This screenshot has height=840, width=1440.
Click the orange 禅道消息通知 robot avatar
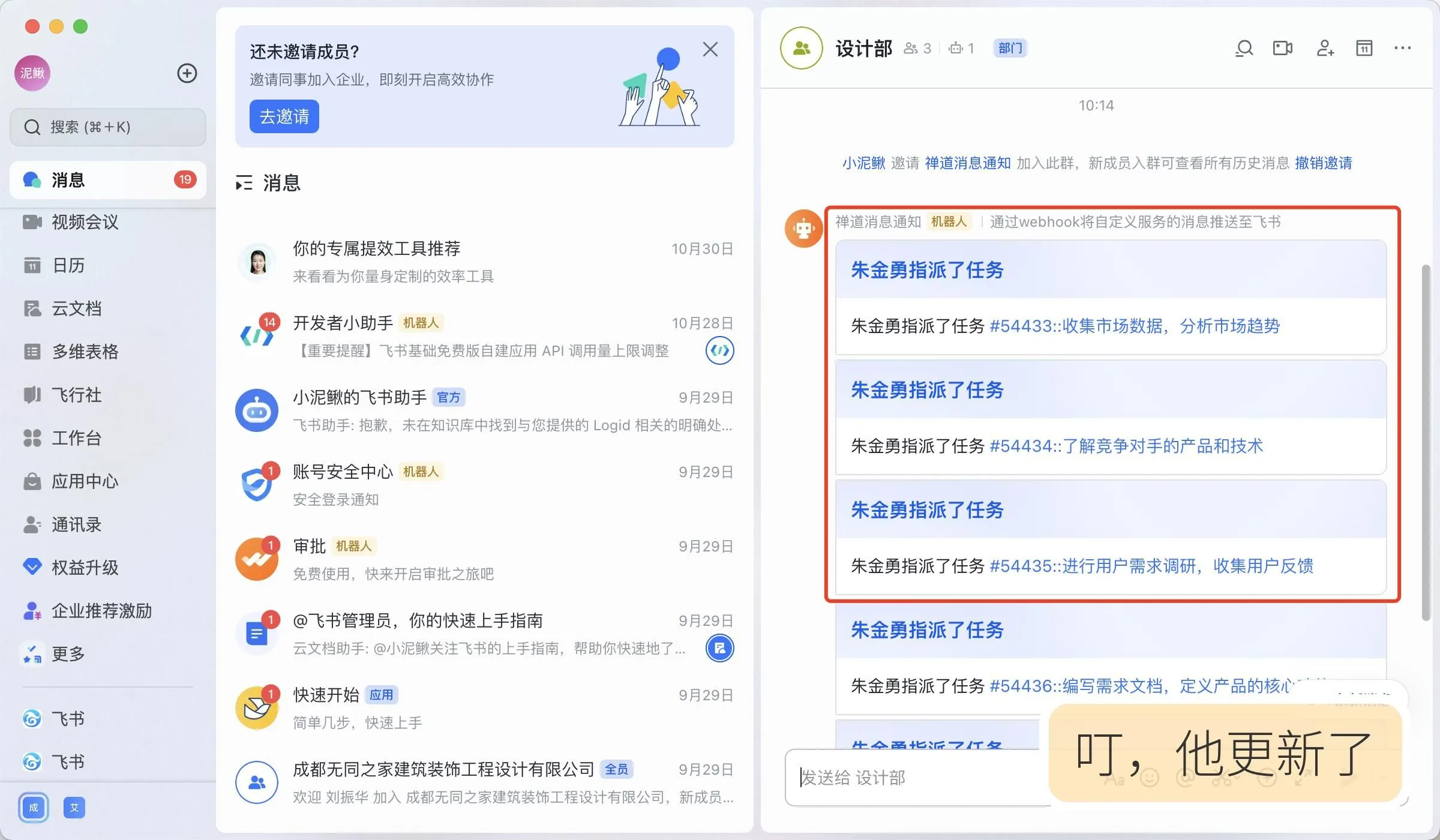(803, 228)
